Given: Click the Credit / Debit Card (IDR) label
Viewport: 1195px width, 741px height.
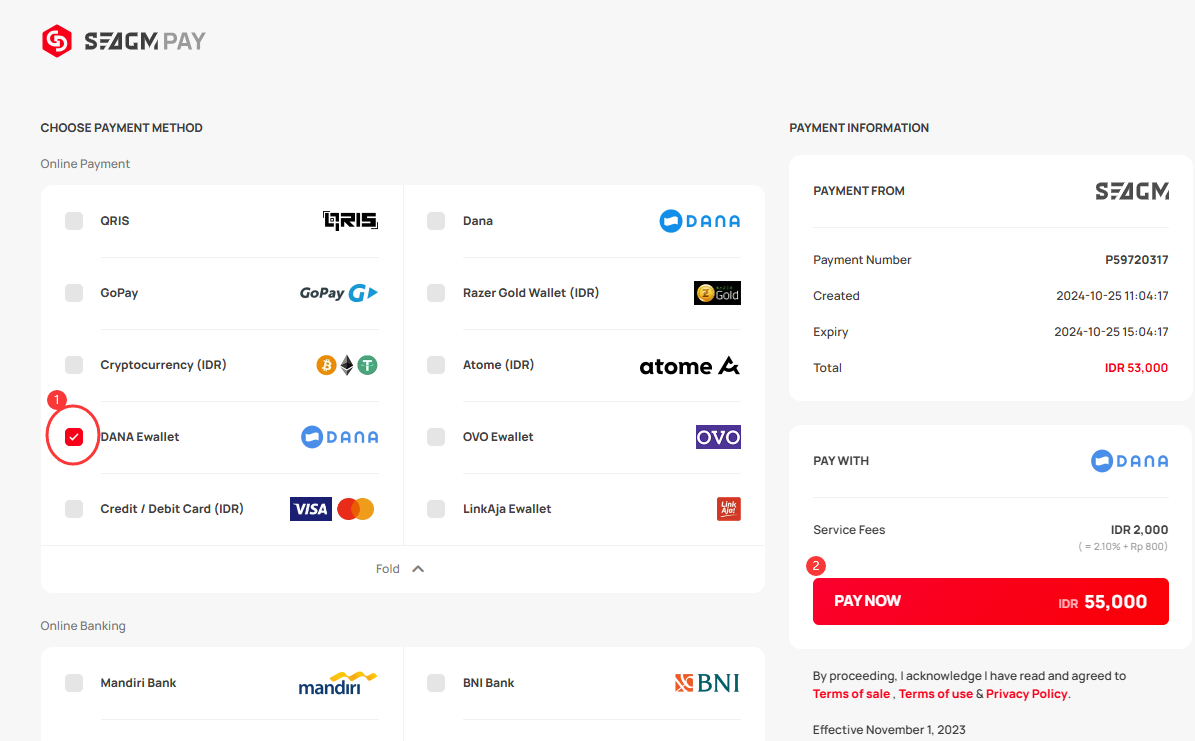Looking at the screenshot, I should click(x=172, y=509).
